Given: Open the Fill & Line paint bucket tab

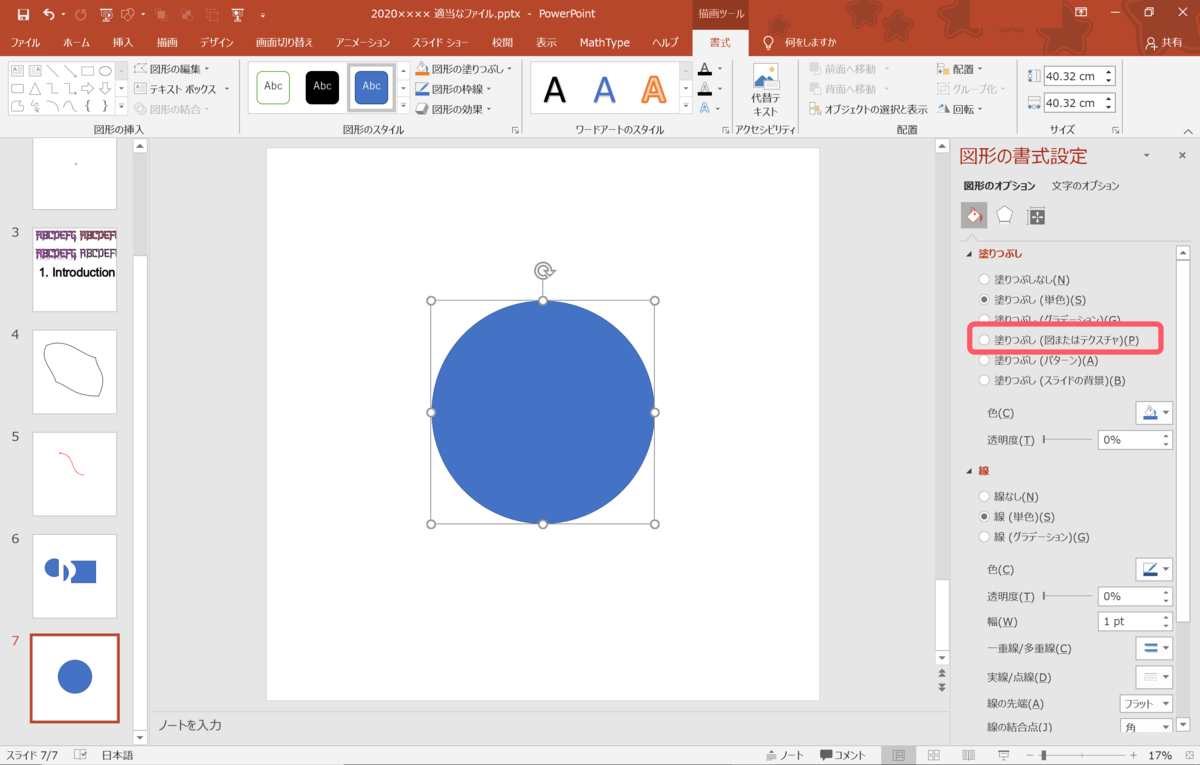Looking at the screenshot, I should (x=974, y=215).
